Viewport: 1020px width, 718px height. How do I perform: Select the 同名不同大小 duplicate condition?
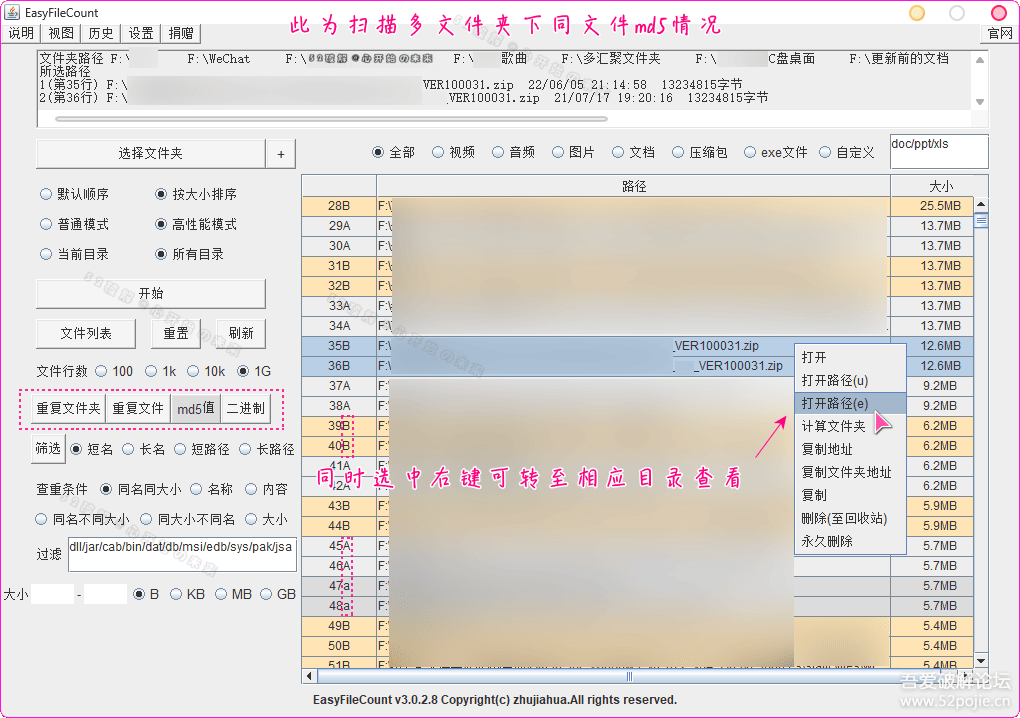click(x=42, y=519)
